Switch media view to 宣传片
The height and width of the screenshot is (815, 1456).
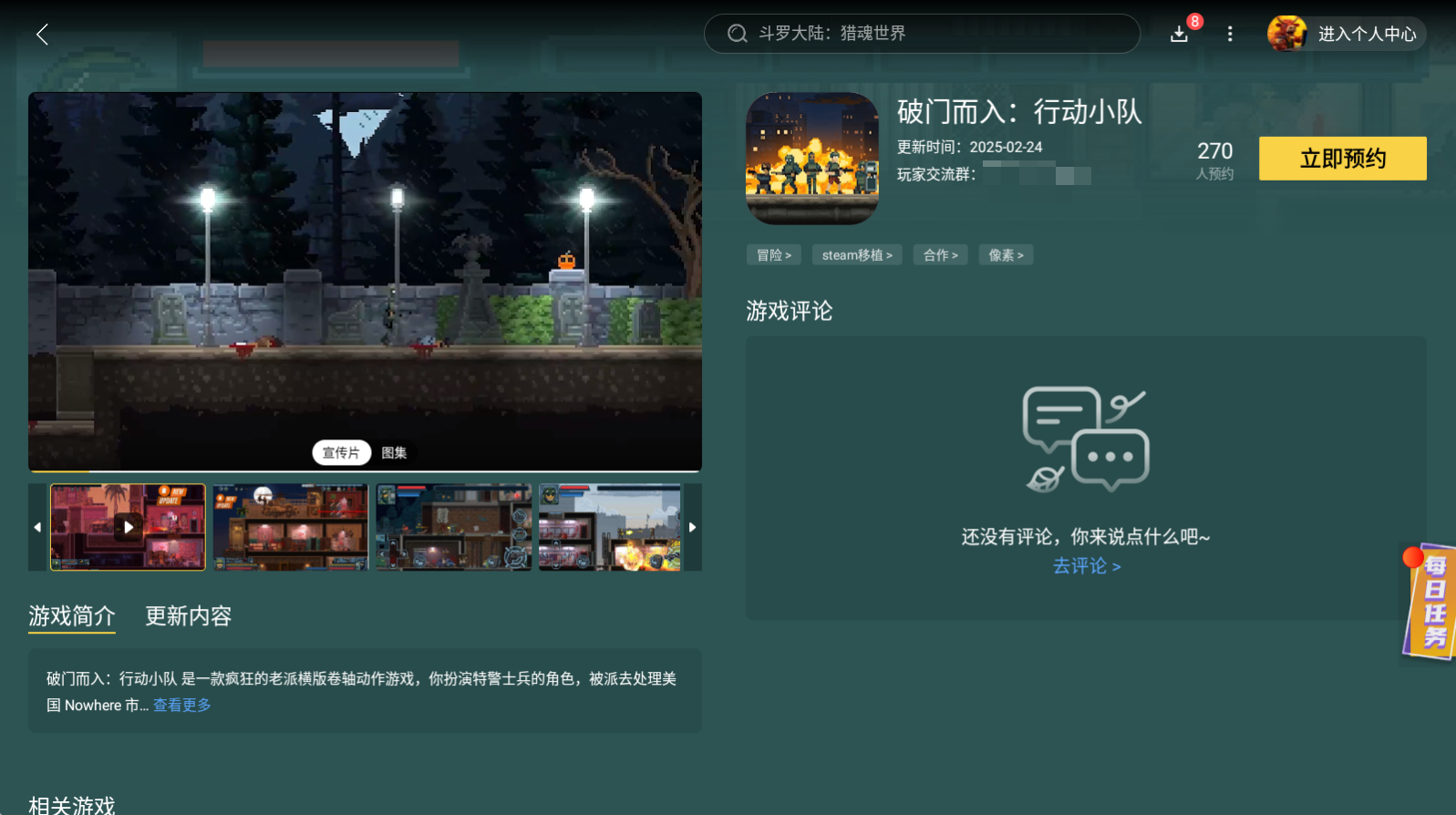coord(341,453)
